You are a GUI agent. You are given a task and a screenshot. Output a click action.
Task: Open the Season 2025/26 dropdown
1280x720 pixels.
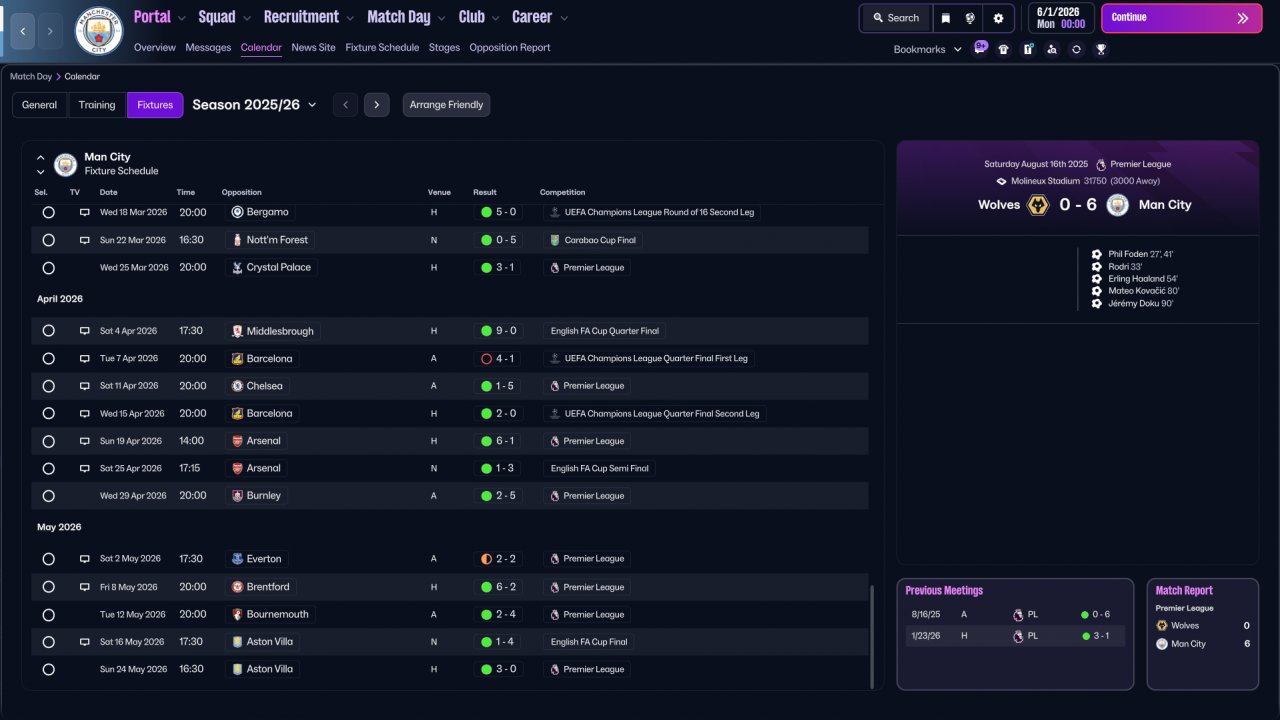[x=254, y=105]
